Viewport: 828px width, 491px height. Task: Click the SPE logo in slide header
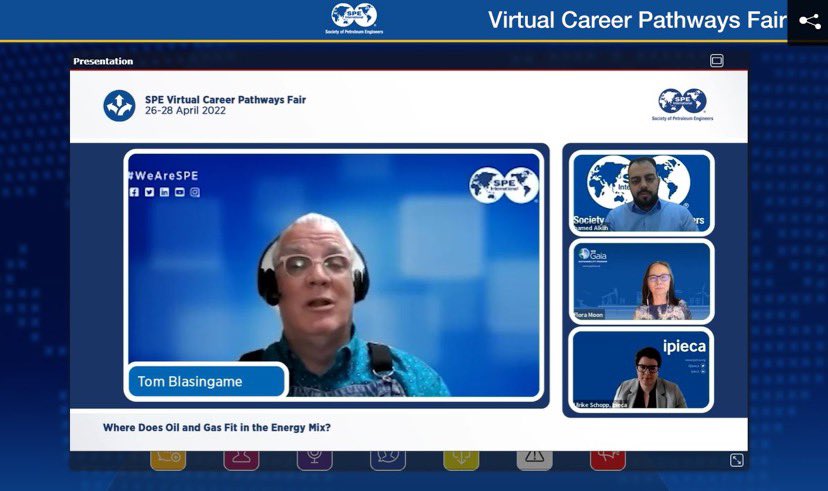[x=682, y=105]
